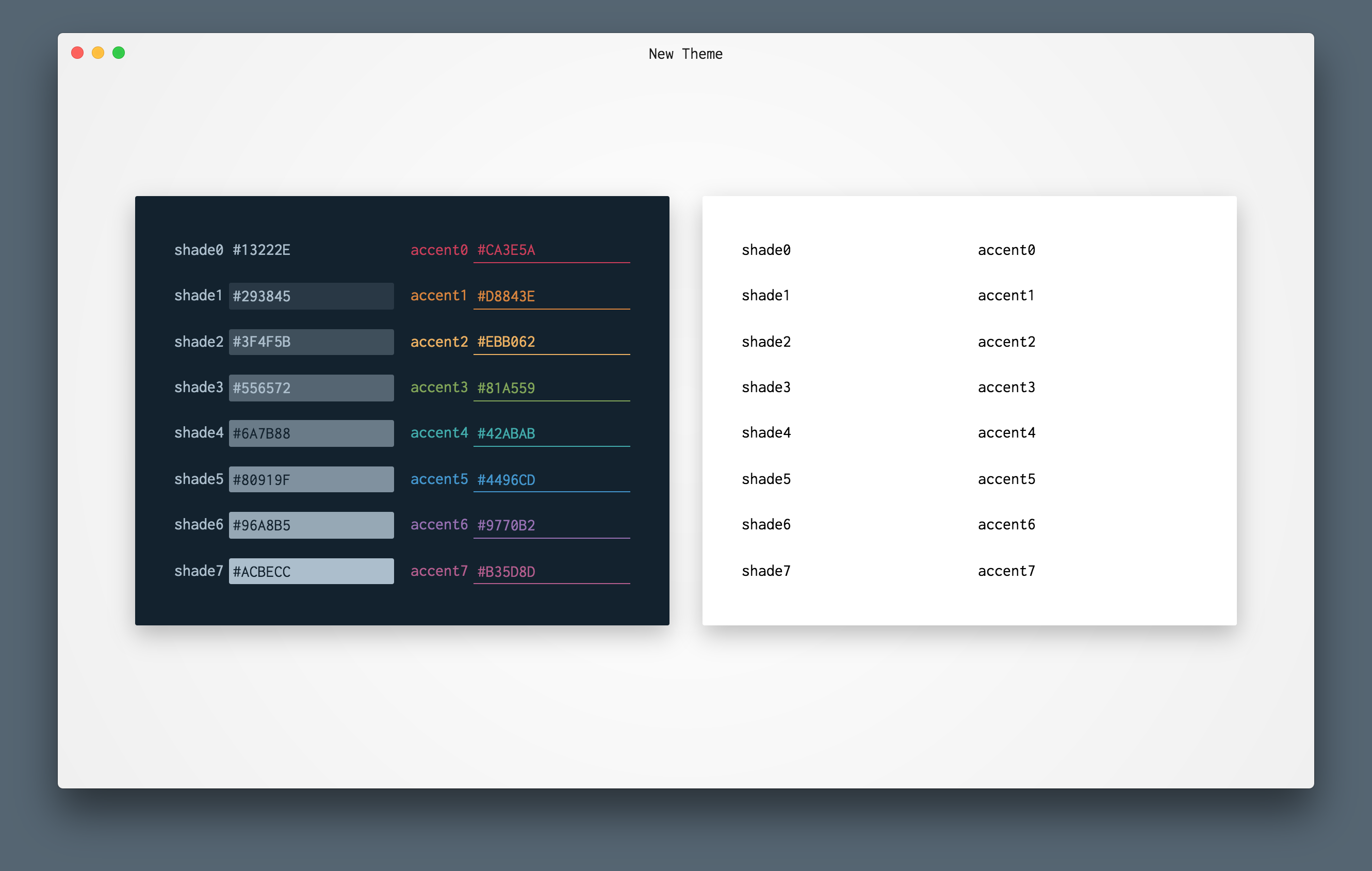
Task: Click the shade0 label in light panel
Action: (x=766, y=250)
